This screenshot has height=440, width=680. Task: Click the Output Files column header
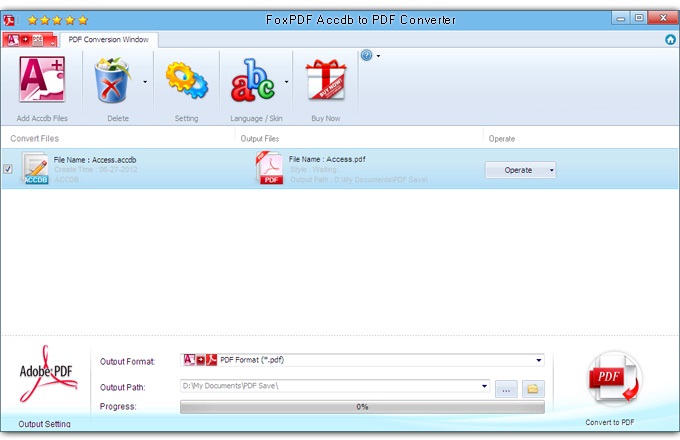260,139
